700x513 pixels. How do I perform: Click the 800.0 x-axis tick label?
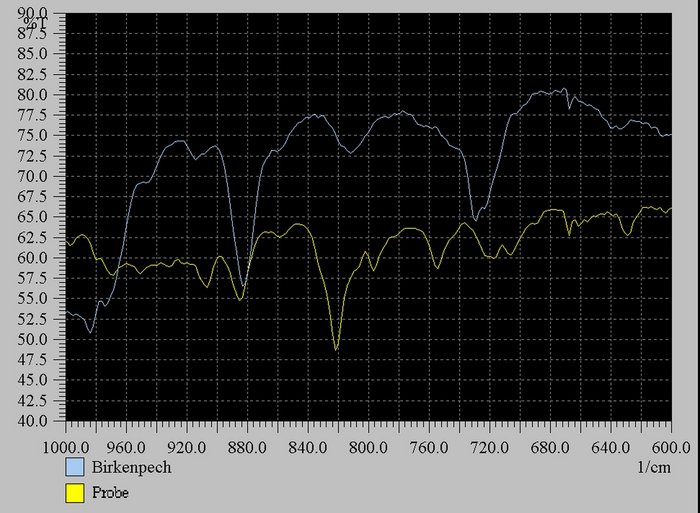pos(368,447)
